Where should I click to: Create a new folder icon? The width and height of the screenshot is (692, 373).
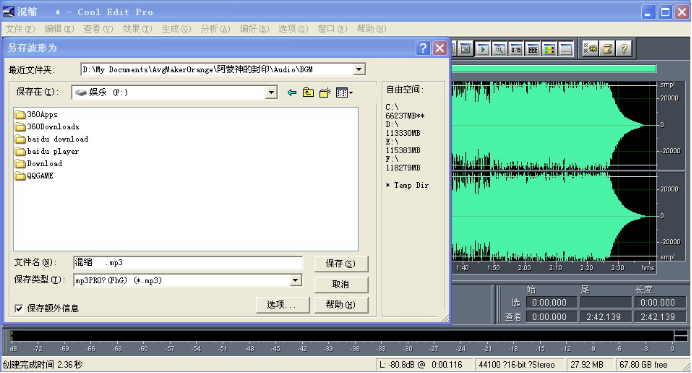[325, 93]
